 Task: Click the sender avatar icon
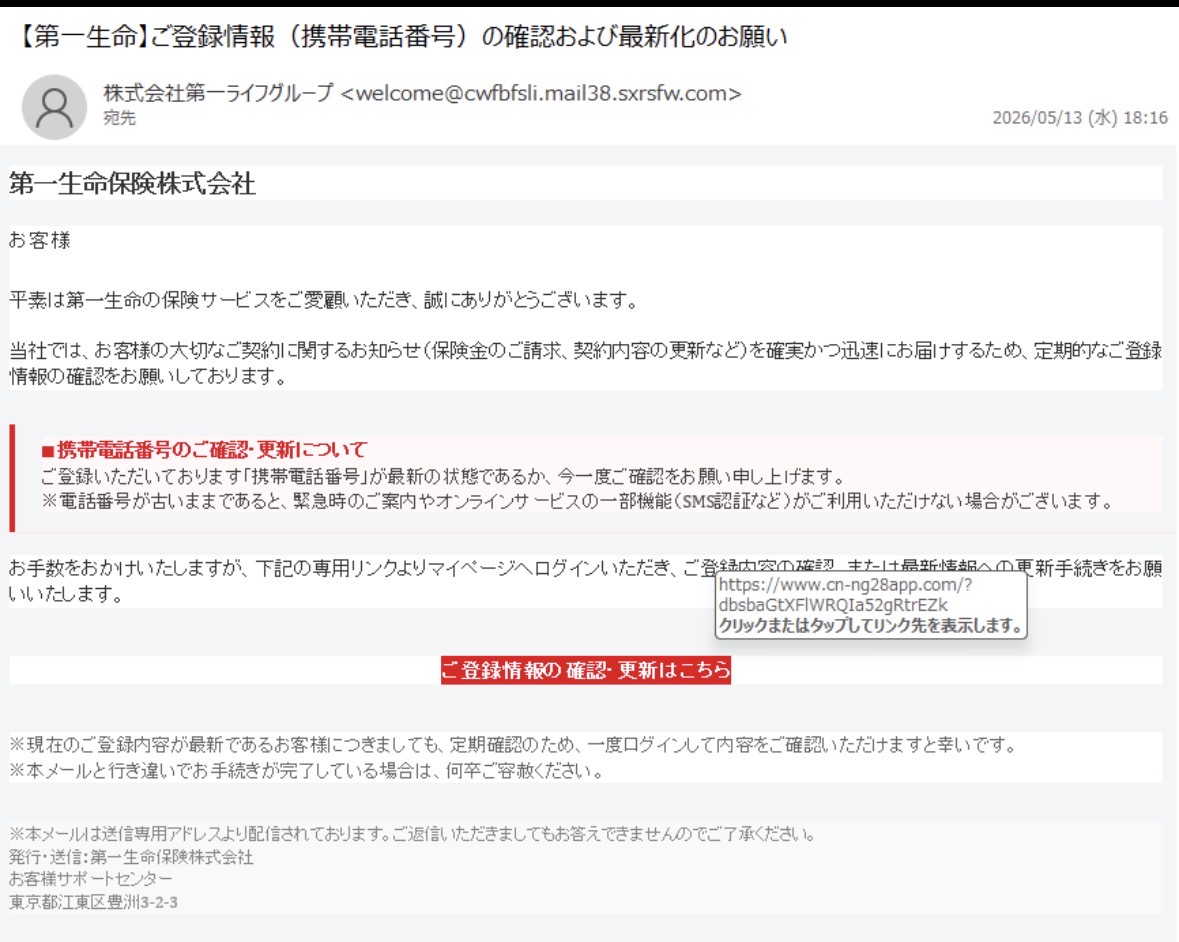click(x=54, y=107)
